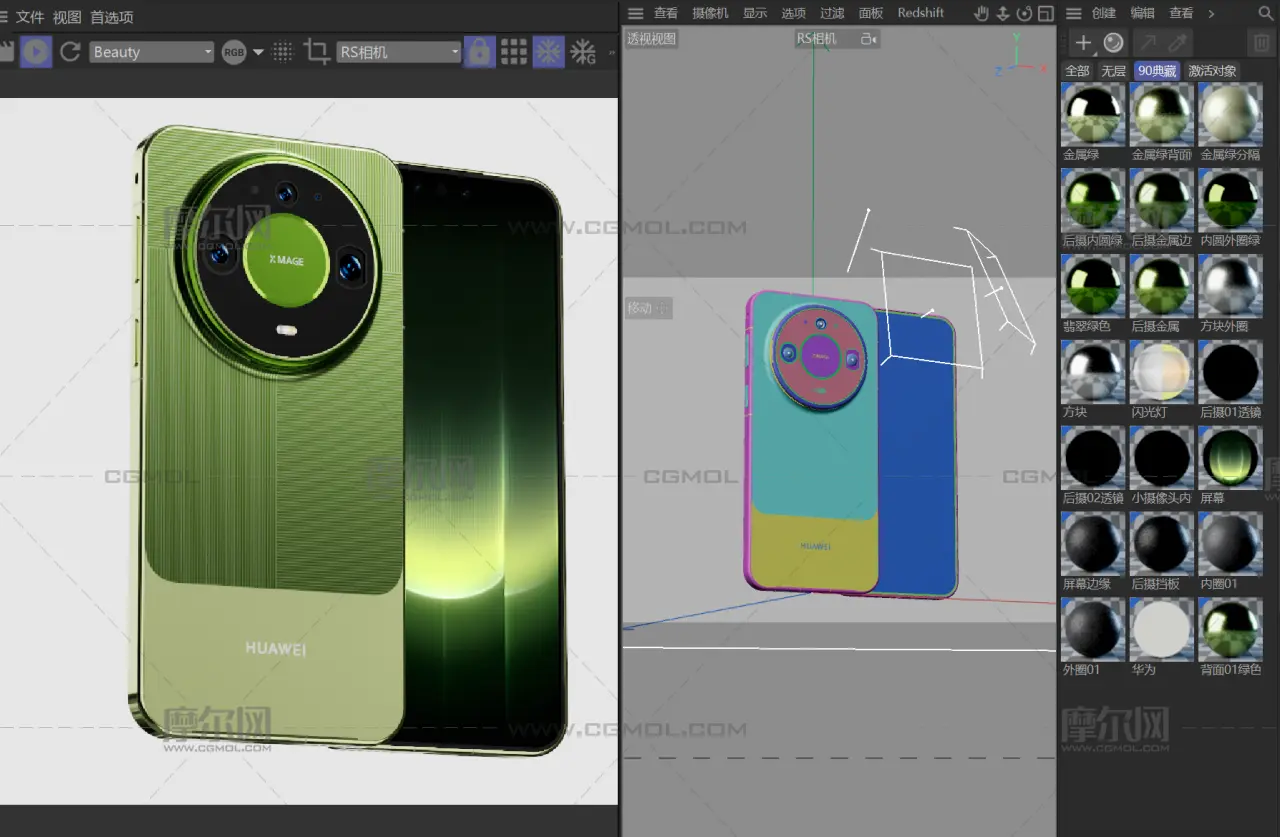This screenshot has width=1280, height=837.
Task: Click the dotted grid sampling icon
Action: tap(283, 52)
